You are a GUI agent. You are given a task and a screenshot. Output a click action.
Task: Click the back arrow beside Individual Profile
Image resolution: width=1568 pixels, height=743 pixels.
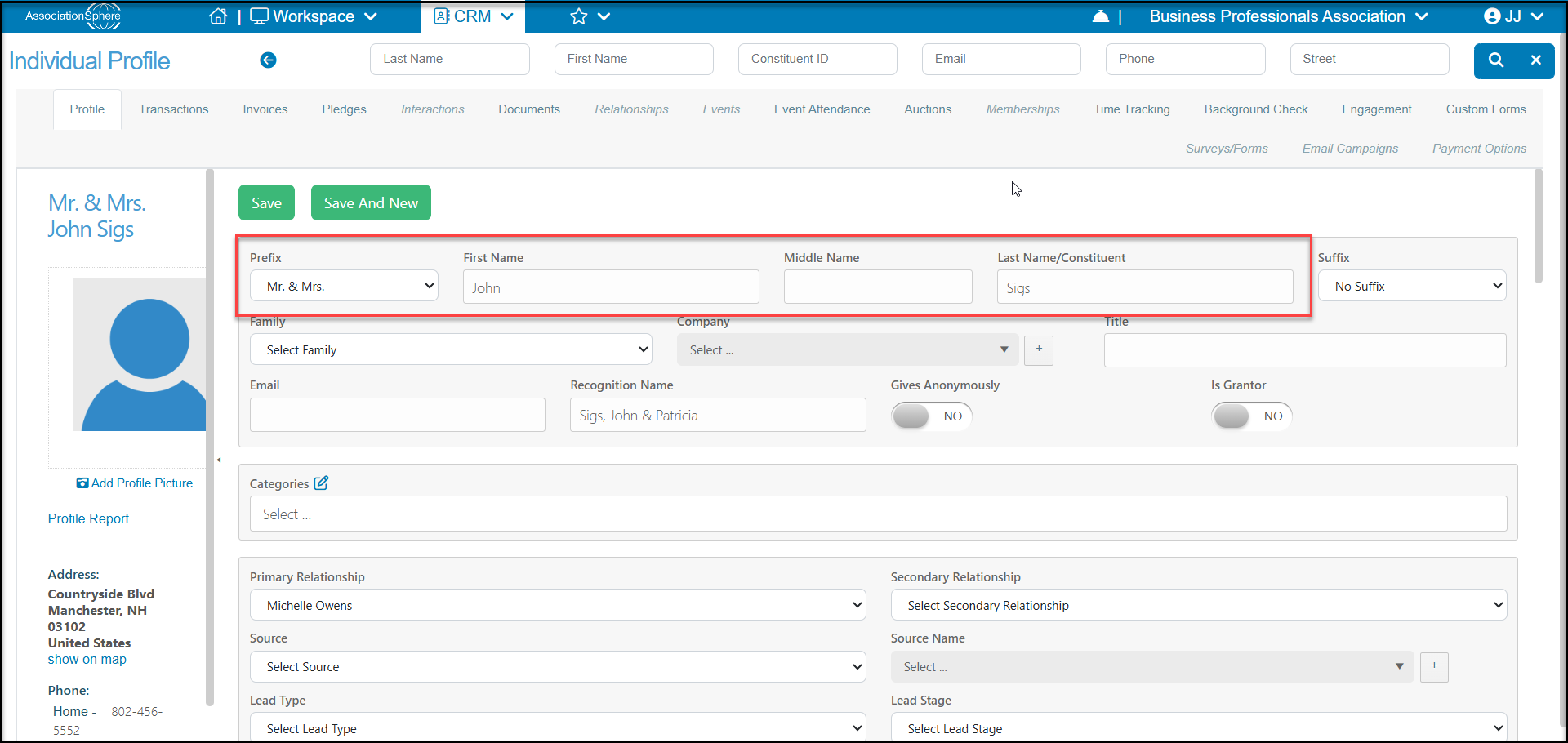click(x=268, y=60)
